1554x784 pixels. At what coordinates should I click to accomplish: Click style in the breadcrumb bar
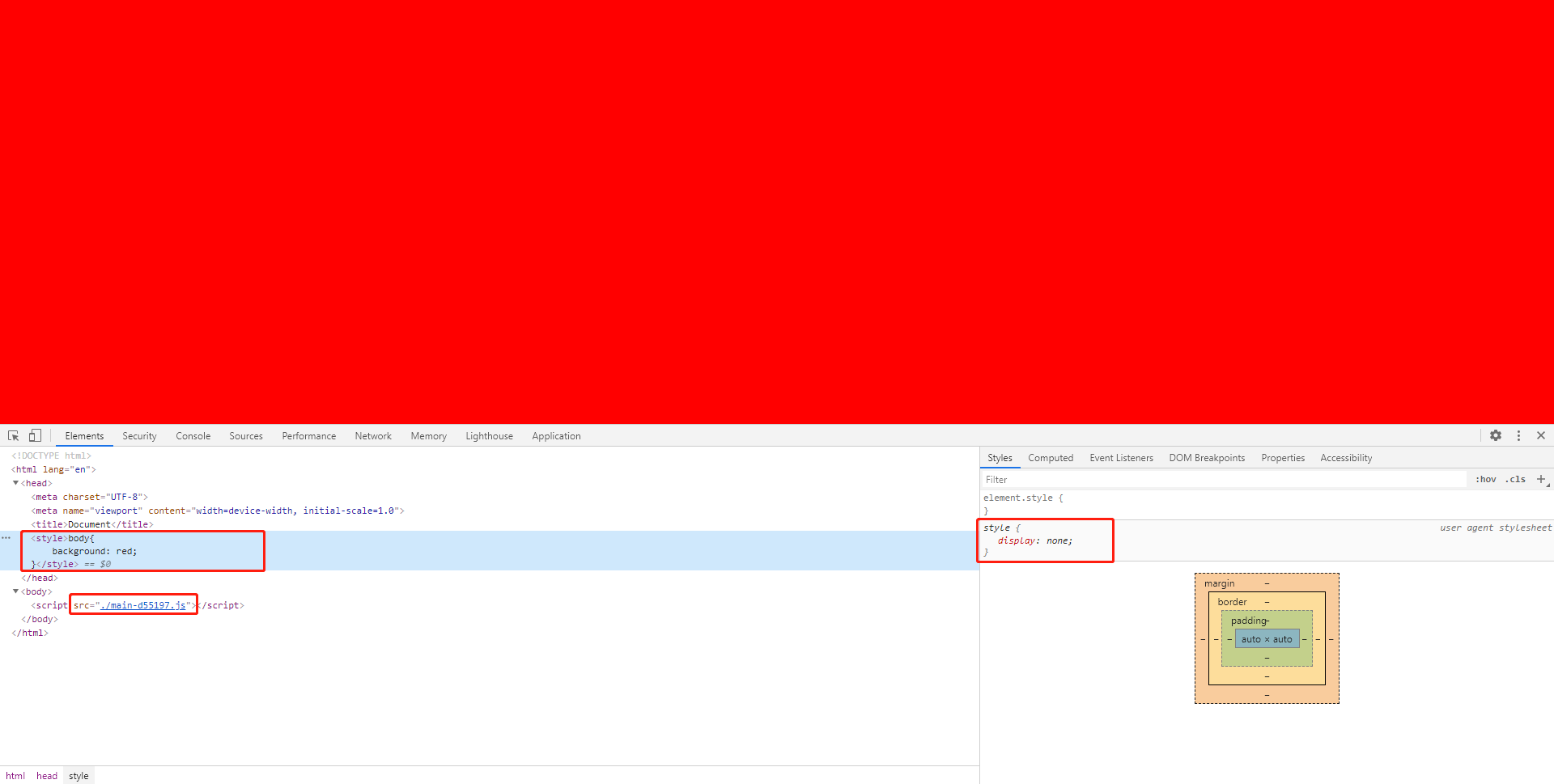click(x=79, y=776)
